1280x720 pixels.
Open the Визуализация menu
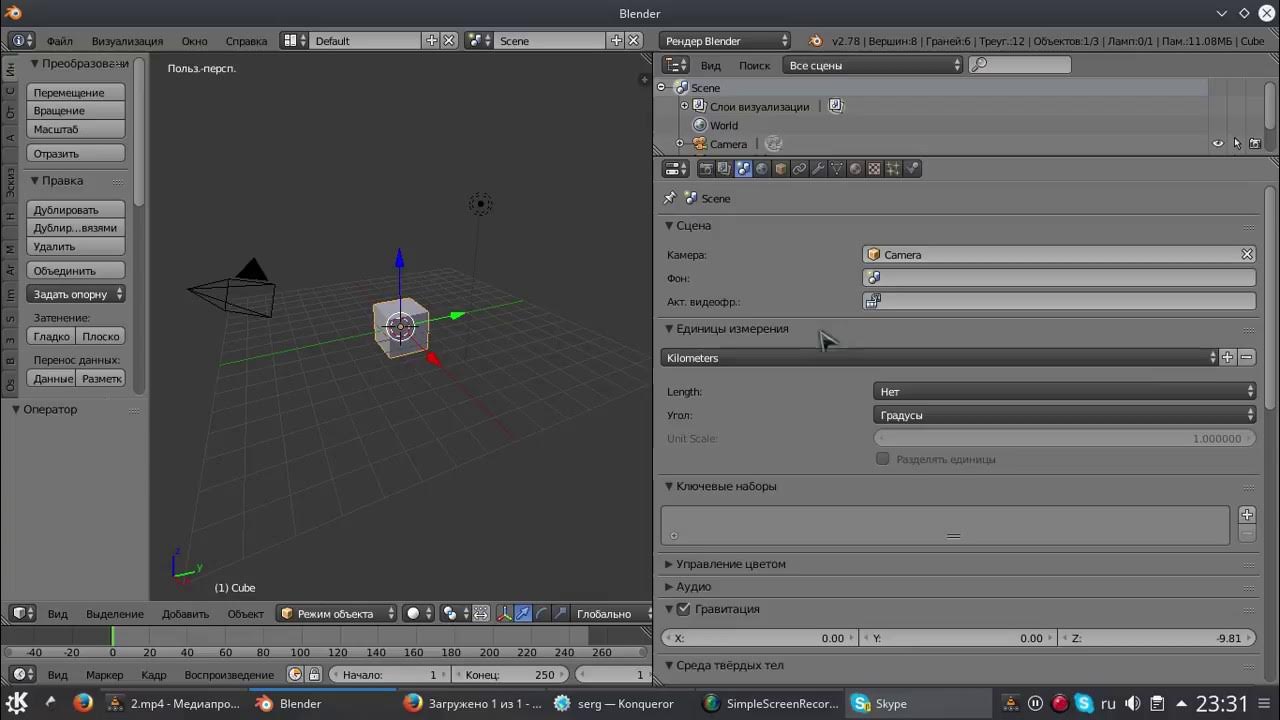pyautogui.click(x=127, y=41)
